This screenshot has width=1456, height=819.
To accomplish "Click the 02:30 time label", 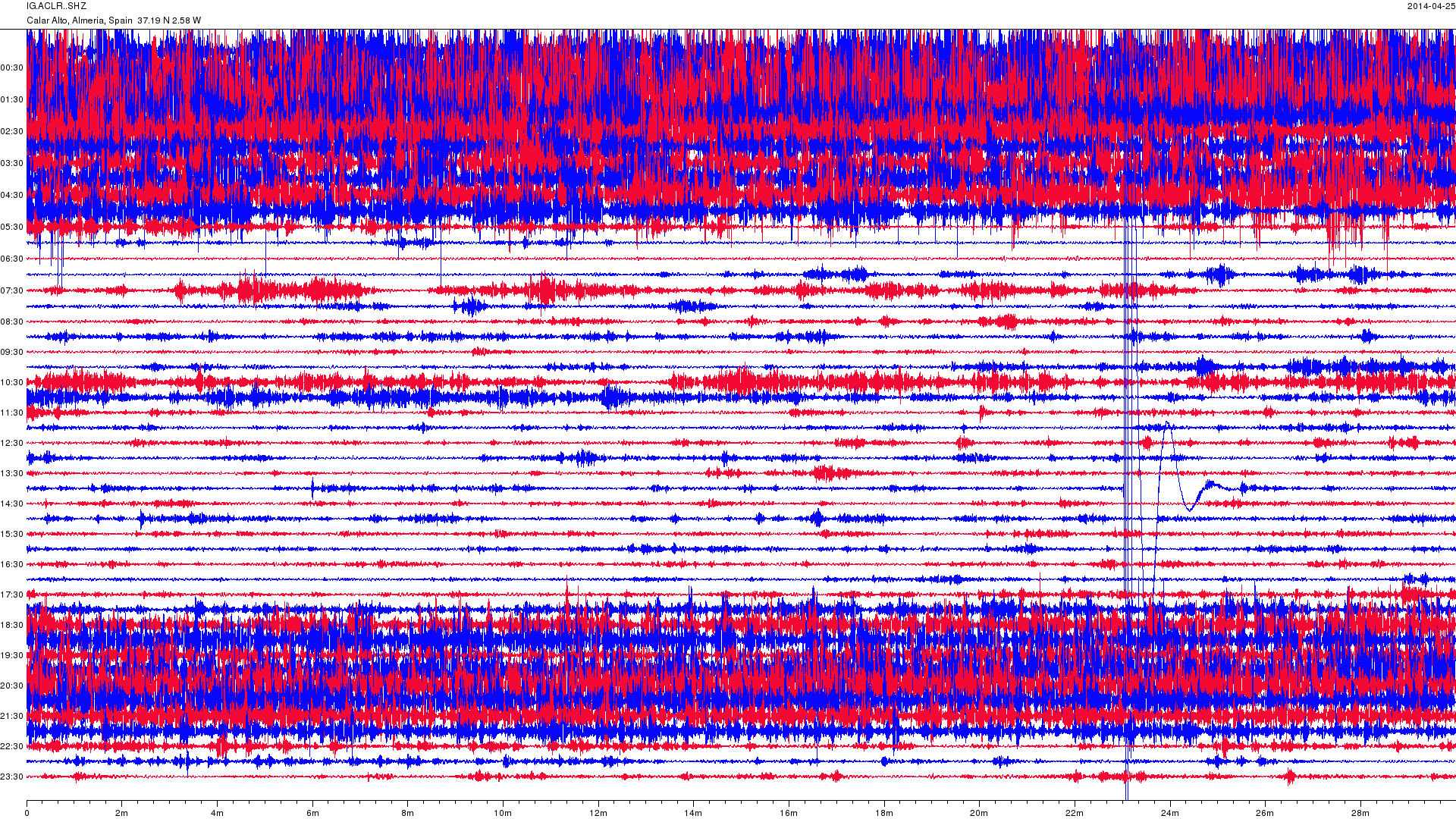I will [x=11, y=132].
